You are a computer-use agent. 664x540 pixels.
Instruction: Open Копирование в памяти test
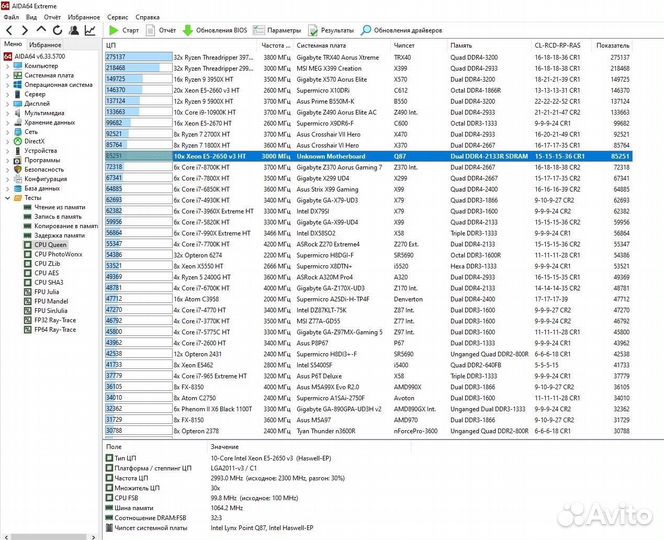pyautogui.click(x=61, y=226)
